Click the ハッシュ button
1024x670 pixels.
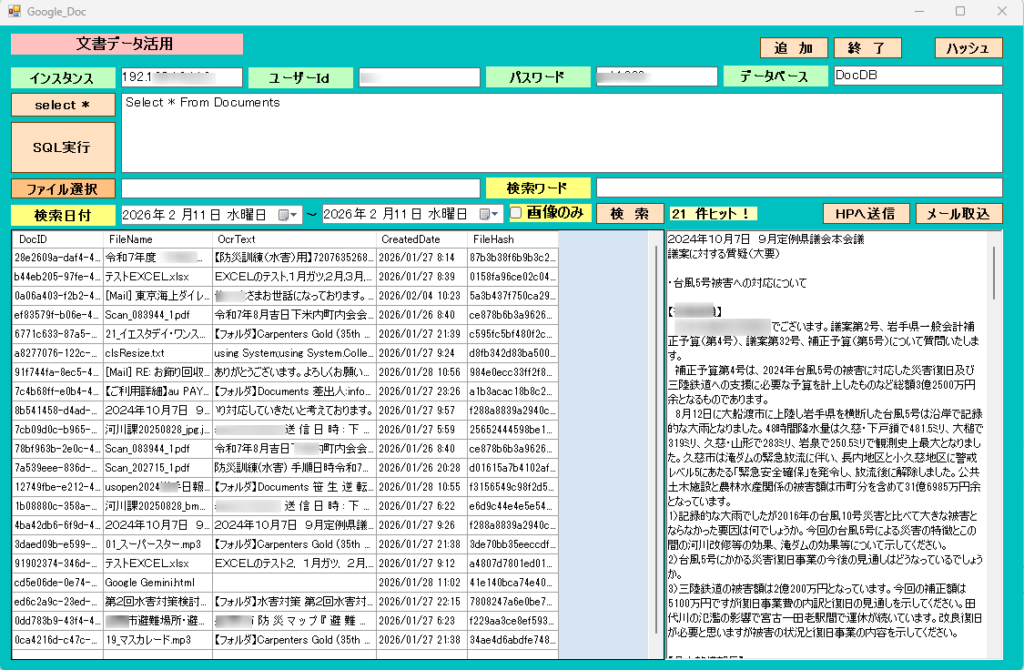[x=968, y=48]
